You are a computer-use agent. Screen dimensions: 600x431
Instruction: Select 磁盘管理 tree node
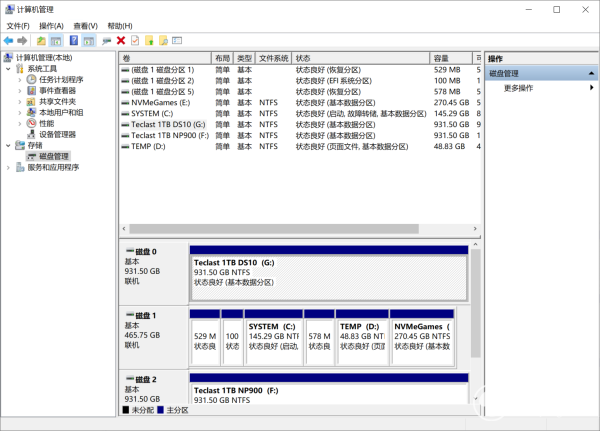pos(54,156)
